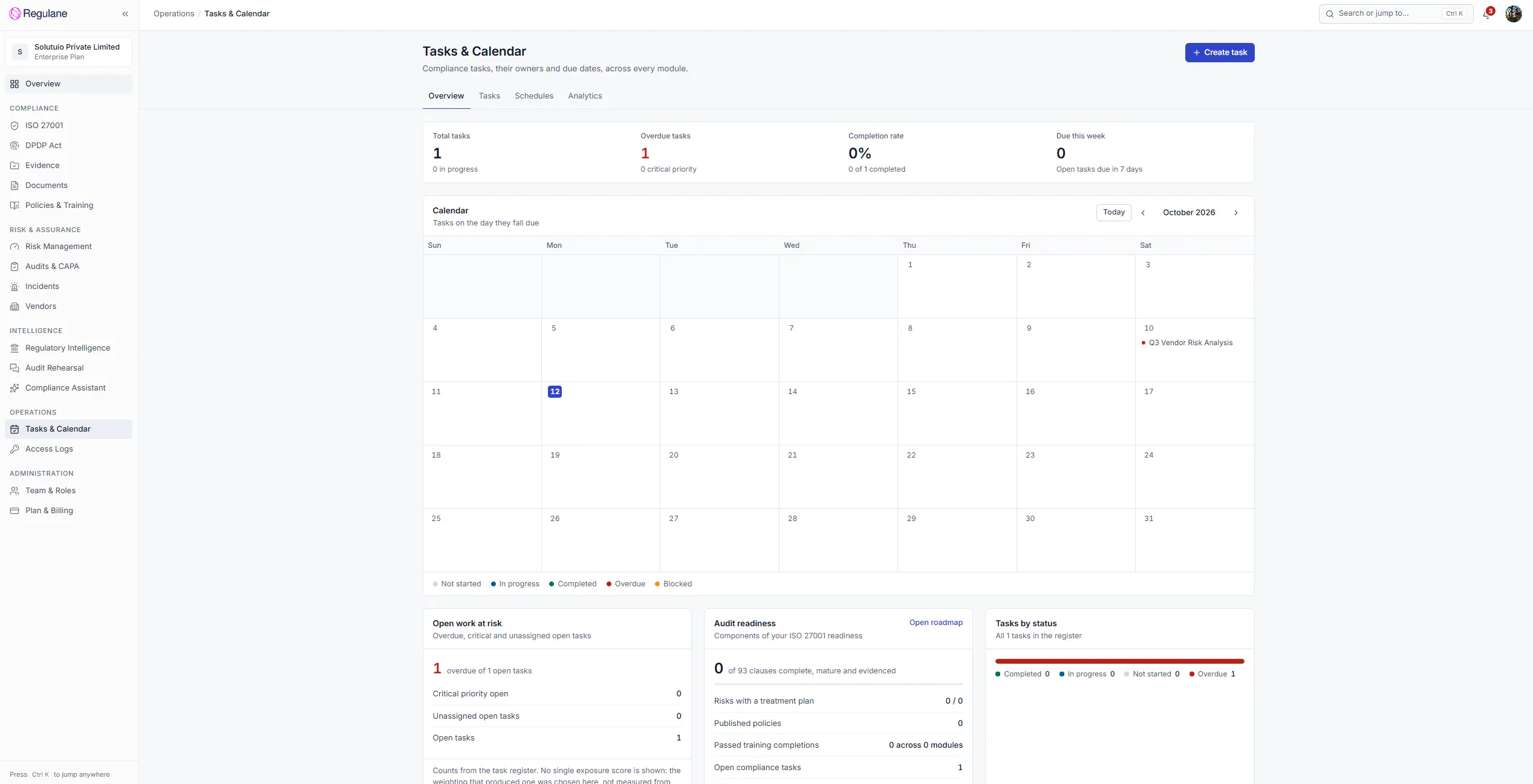
Task: Click 'Open compliance tasks' row
Action: (x=838, y=768)
